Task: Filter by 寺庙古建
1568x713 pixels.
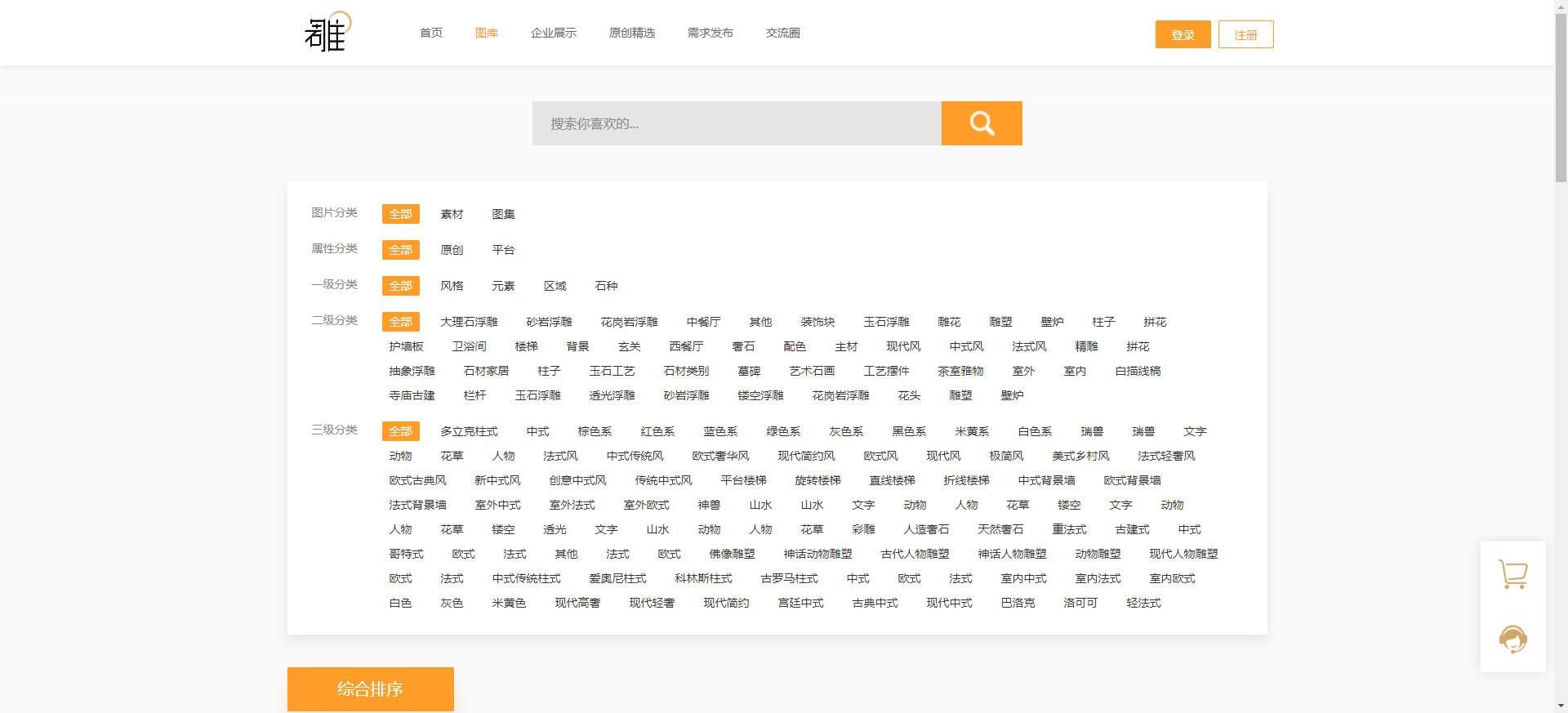Action: (412, 395)
